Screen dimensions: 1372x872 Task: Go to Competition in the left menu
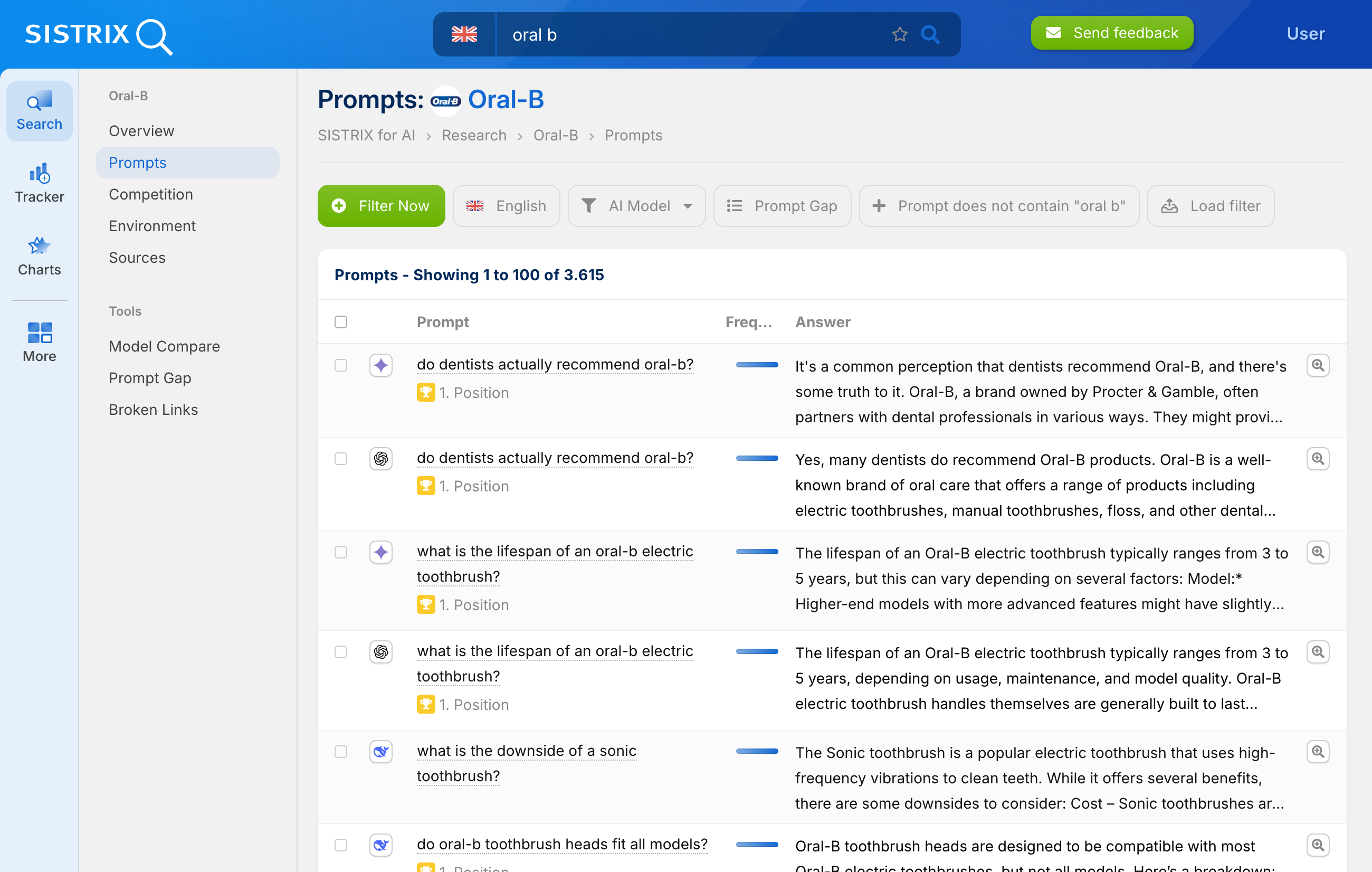[151, 194]
